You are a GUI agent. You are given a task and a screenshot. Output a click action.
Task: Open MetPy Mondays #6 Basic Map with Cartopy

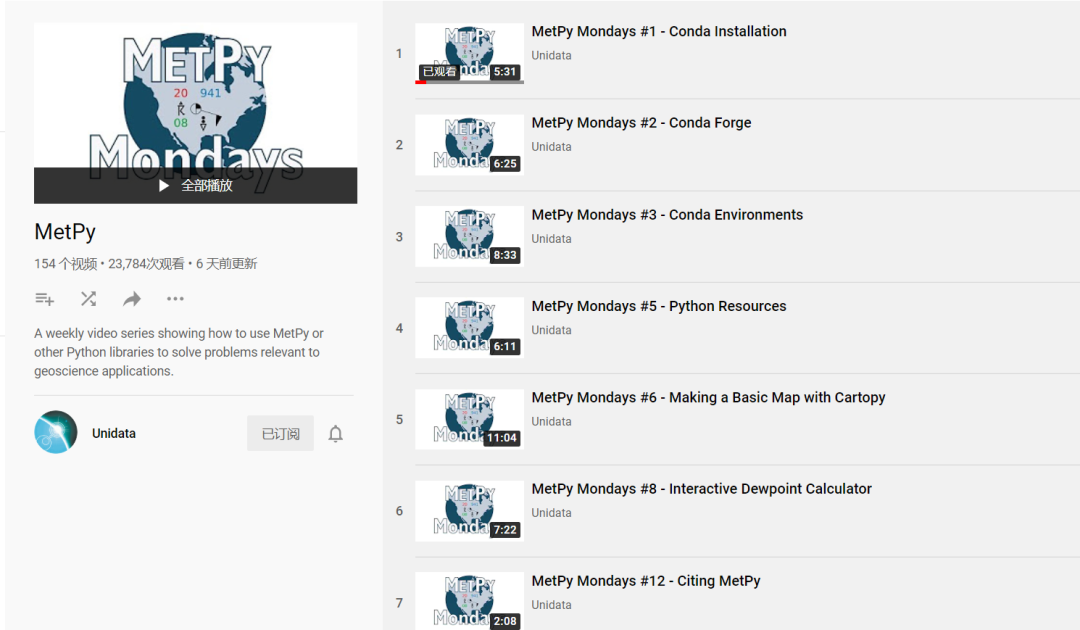[x=708, y=397]
